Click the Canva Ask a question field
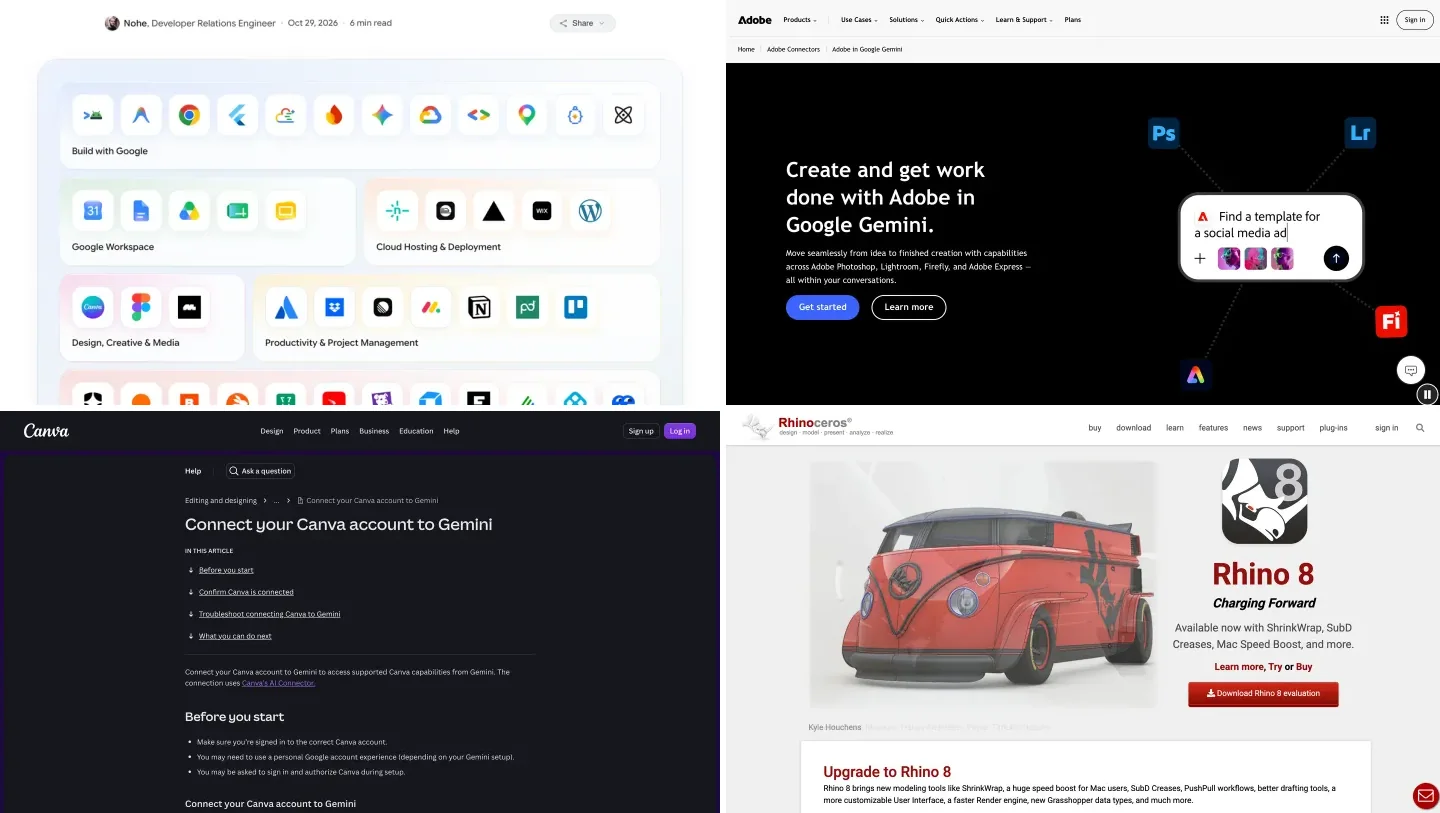This screenshot has width=1440, height=813. (x=259, y=471)
